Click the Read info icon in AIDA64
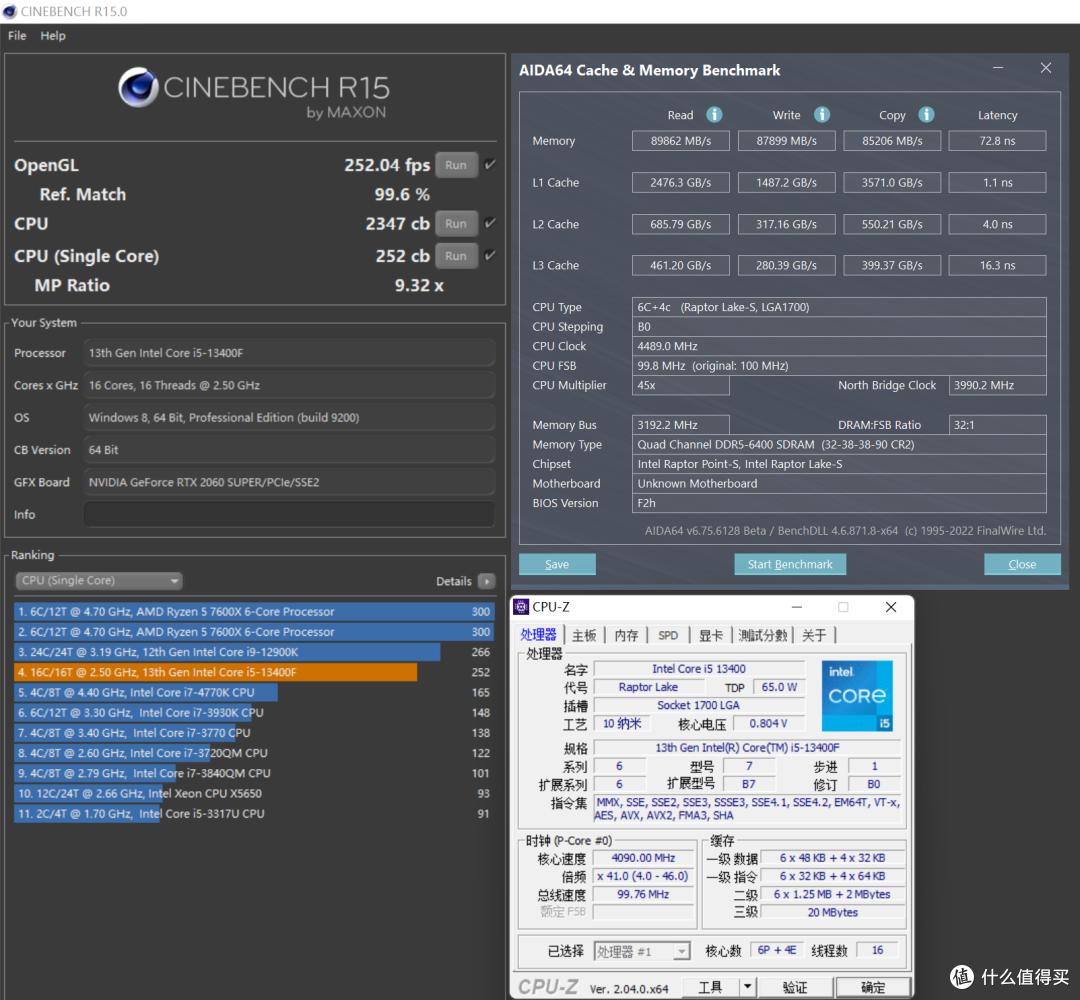Viewport: 1080px width, 1000px height. tap(714, 114)
